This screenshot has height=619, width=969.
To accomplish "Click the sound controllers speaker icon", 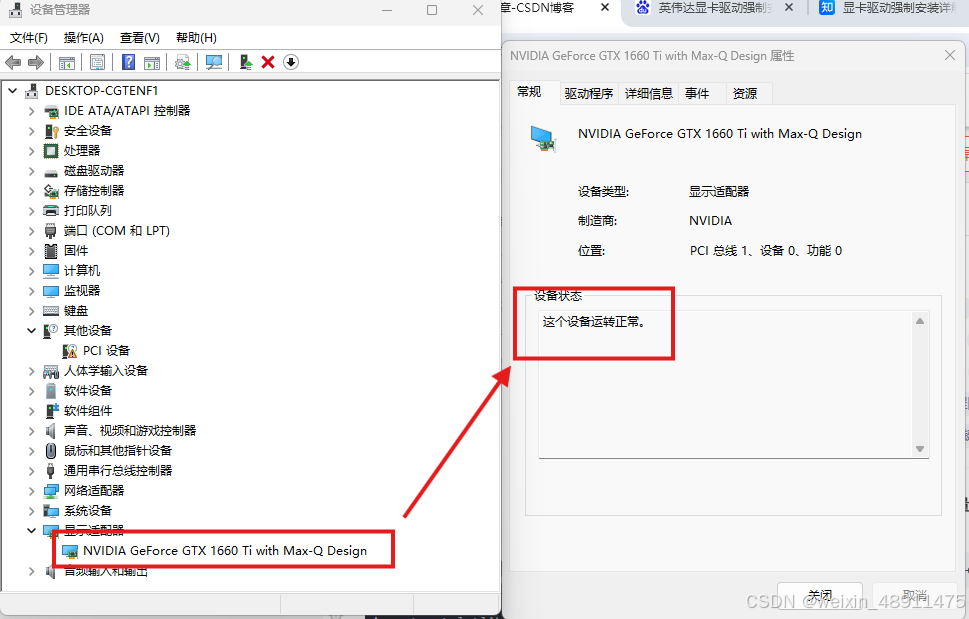I will point(51,431).
